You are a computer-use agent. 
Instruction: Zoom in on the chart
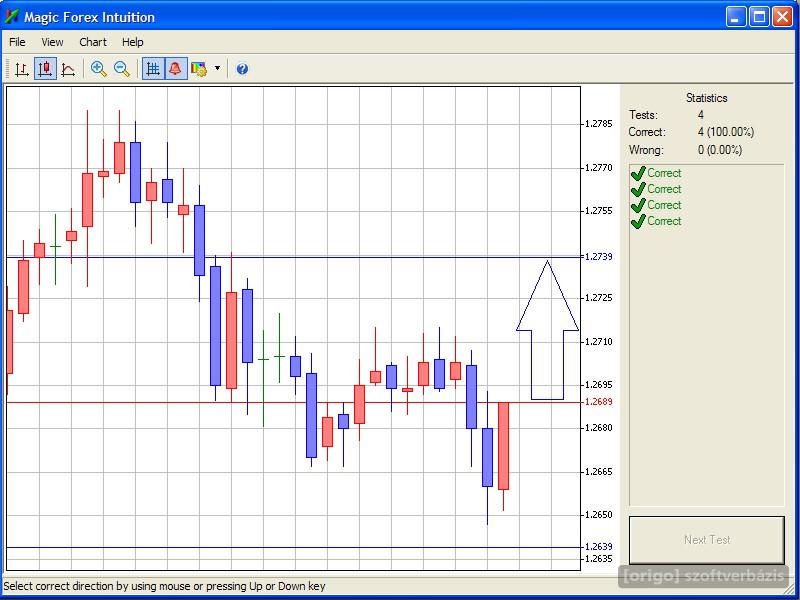click(x=98, y=69)
